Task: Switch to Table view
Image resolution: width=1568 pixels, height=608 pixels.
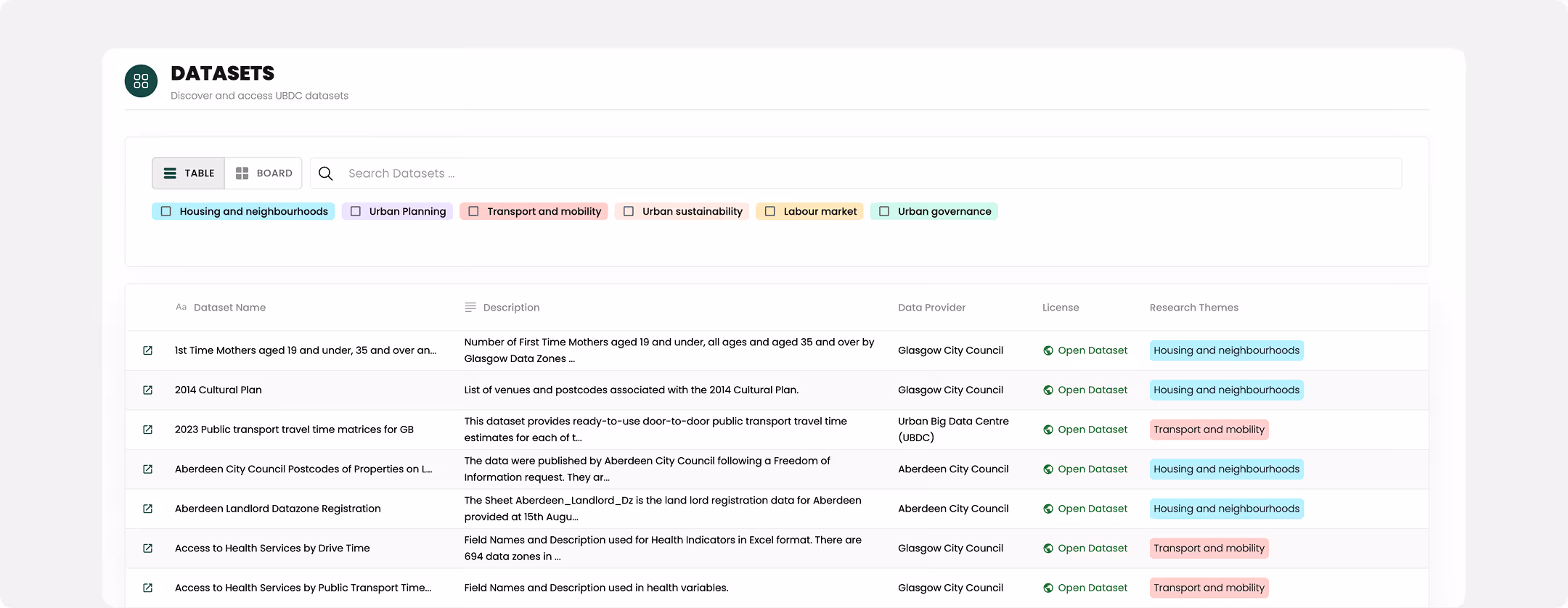Action: (189, 173)
